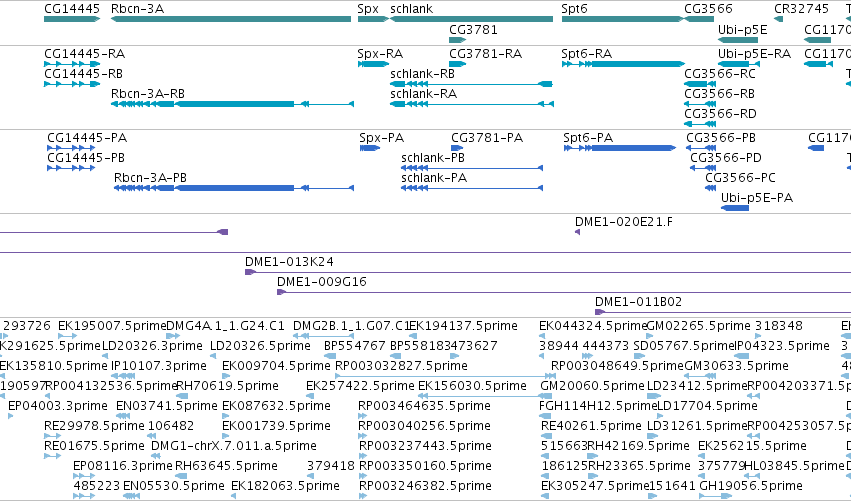This screenshot has height=501, width=851.
Task: Open transcript CG14445-RA label
Action: tap(85, 54)
